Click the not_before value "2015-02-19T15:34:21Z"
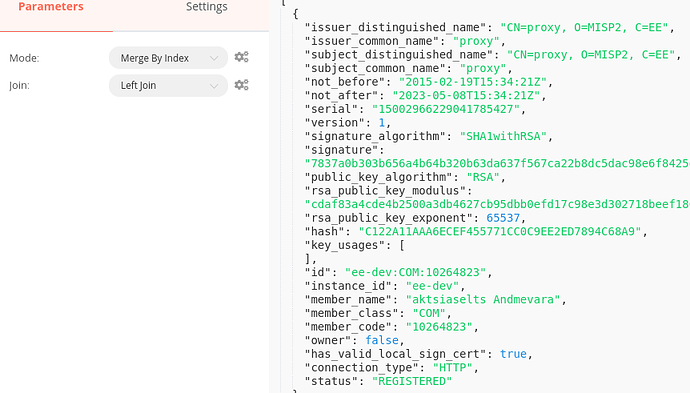 point(473,82)
